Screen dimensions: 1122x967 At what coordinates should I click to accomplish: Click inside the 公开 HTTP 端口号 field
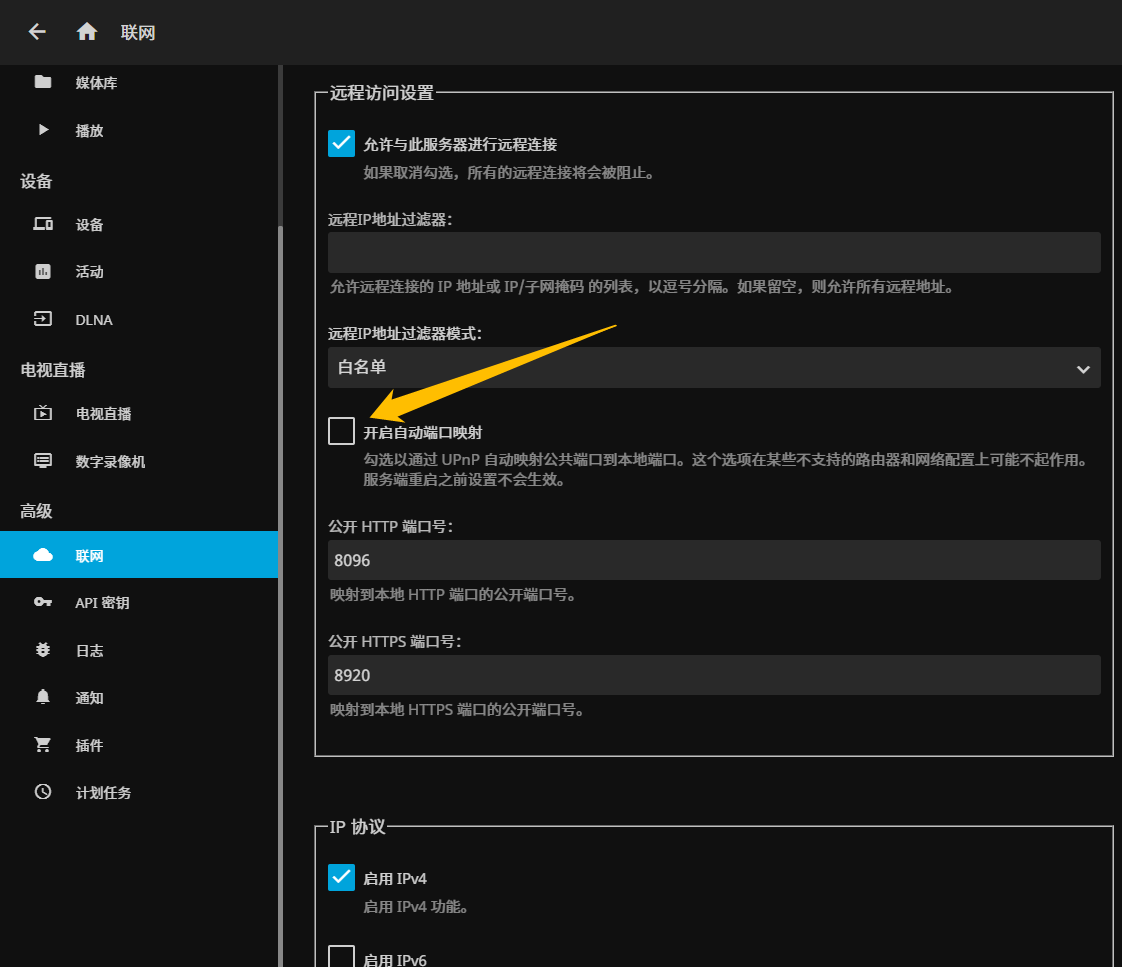coord(714,560)
